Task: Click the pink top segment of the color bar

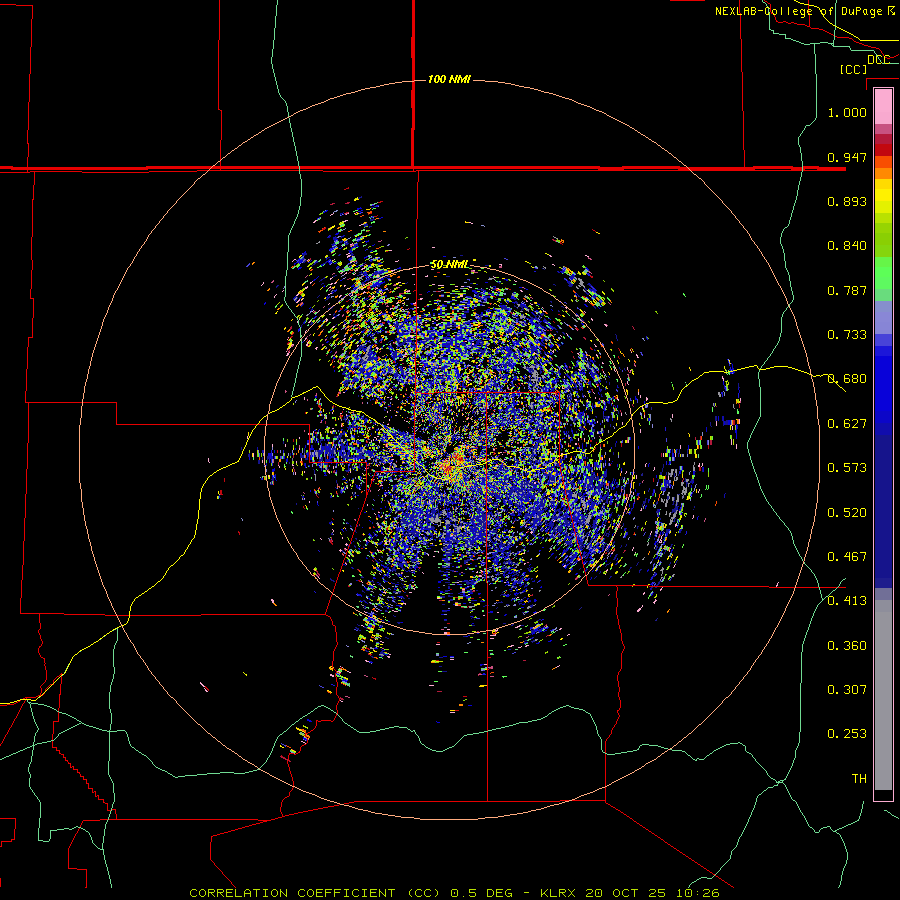Action: click(x=883, y=107)
